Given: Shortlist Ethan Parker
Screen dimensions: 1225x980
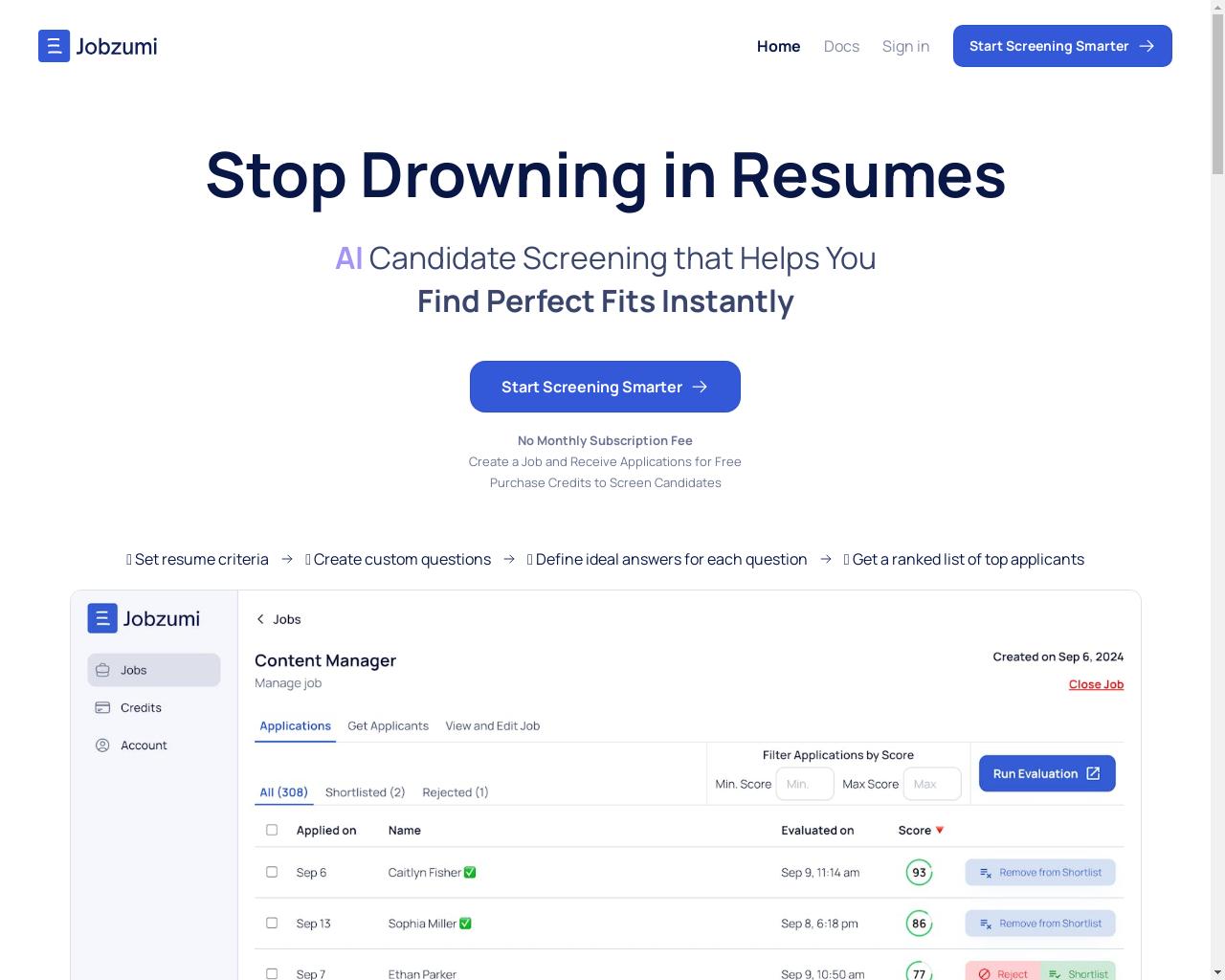Looking at the screenshot, I should (1078, 970).
